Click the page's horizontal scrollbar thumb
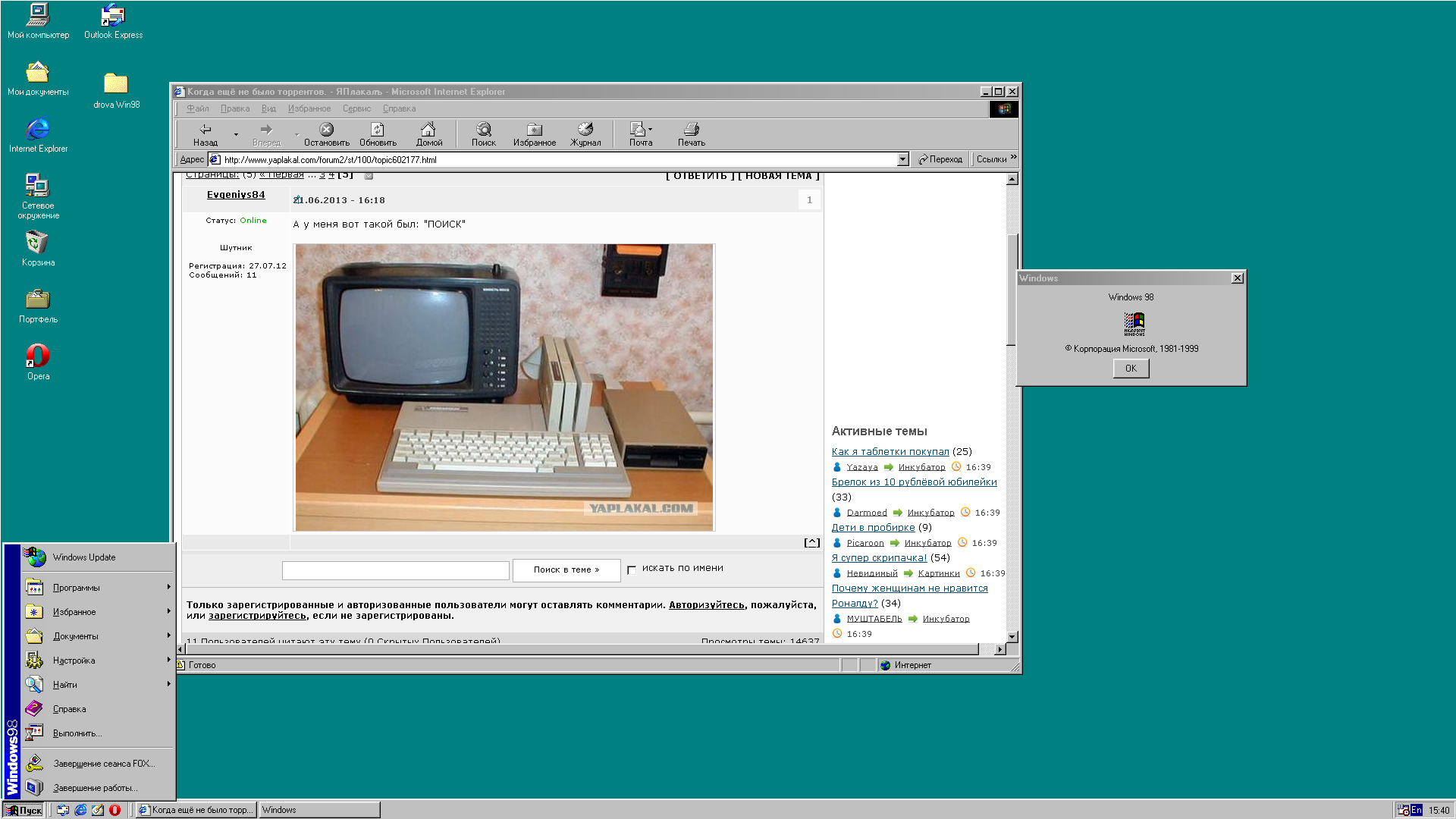This screenshot has width=1456, height=819. coord(582,649)
